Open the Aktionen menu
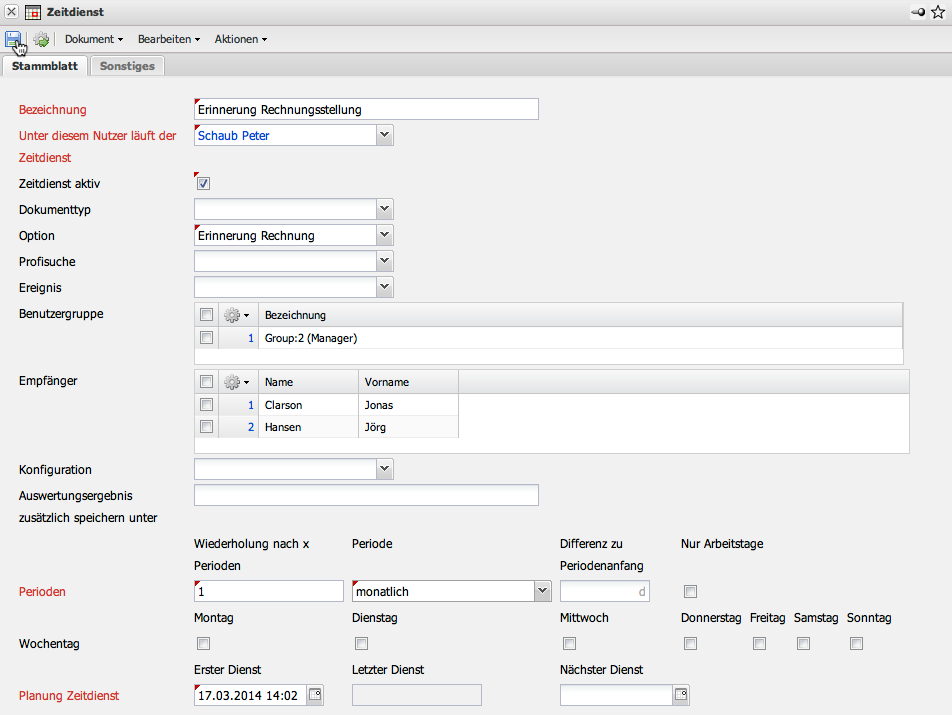The height and width of the screenshot is (715, 952). pyautogui.click(x=240, y=39)
